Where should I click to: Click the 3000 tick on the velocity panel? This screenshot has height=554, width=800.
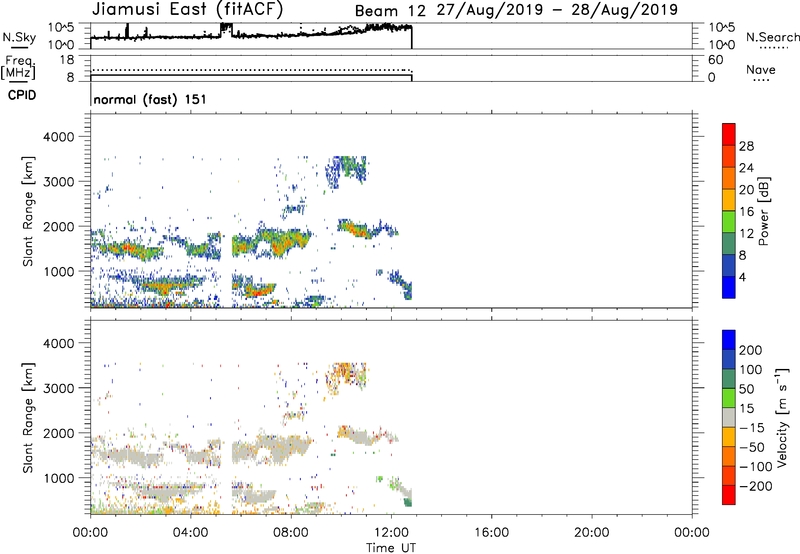click(58, 388)
